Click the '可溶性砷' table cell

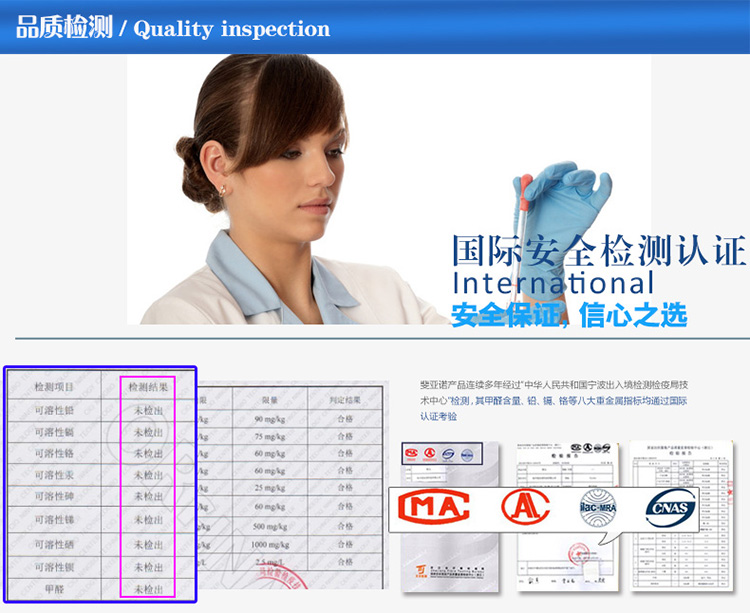tap(54, 496)
